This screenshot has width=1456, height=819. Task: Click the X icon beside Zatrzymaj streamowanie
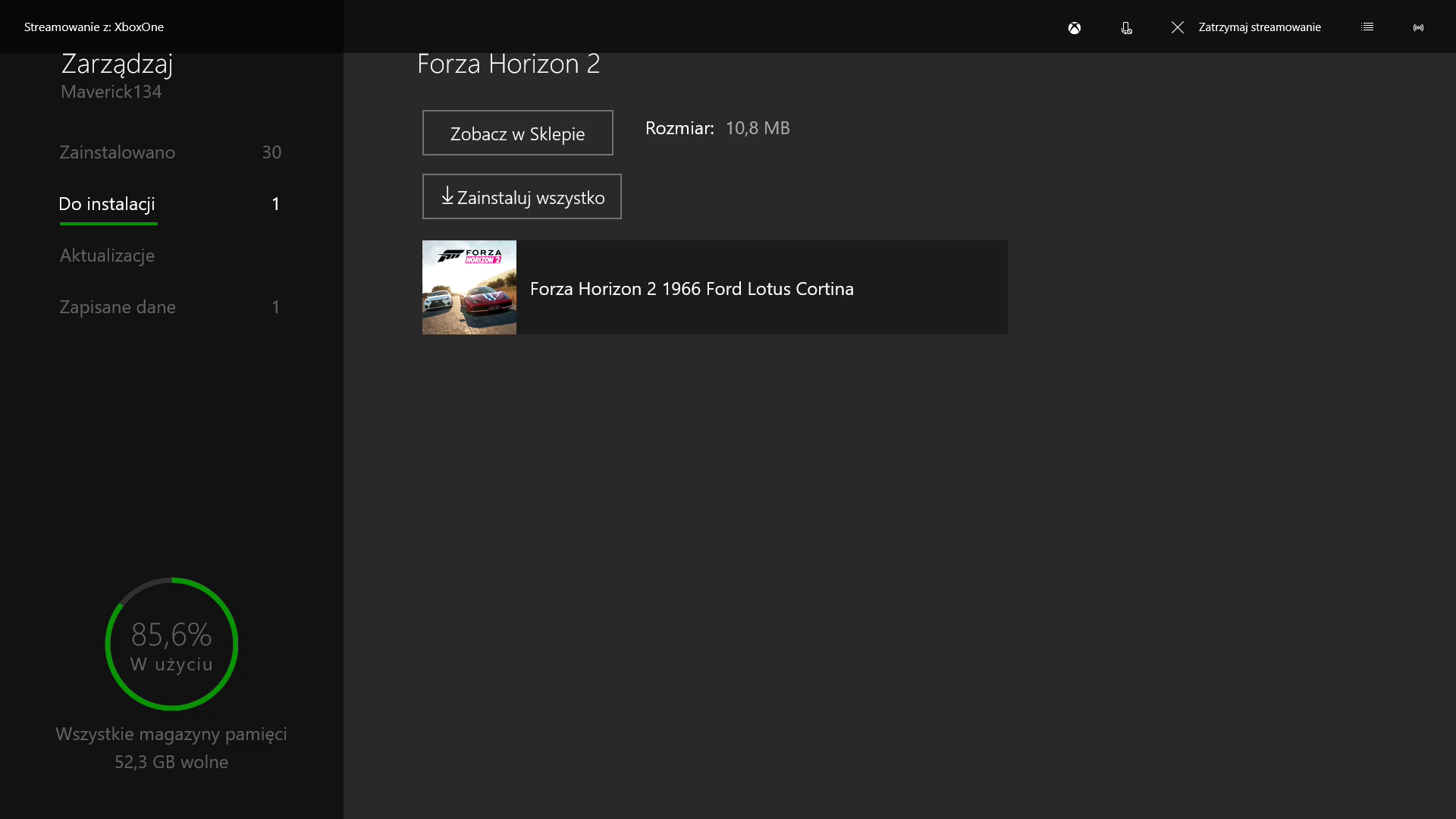(x=1178, y=27)
